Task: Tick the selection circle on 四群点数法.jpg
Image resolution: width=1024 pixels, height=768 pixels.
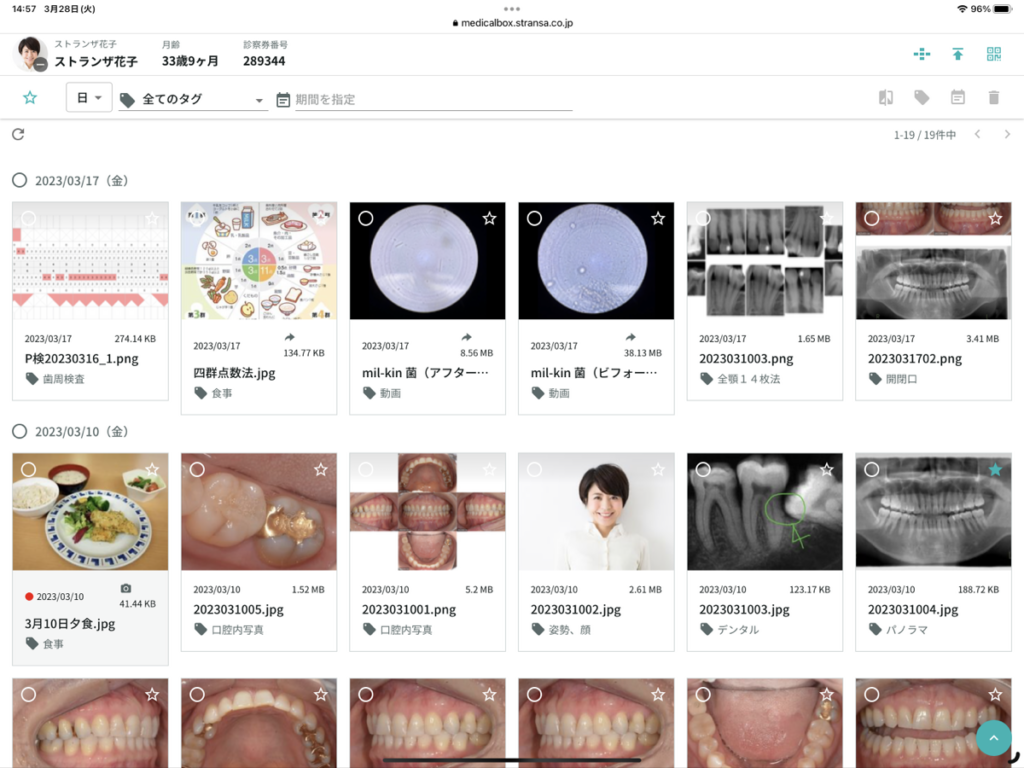Action: [197, 218]
